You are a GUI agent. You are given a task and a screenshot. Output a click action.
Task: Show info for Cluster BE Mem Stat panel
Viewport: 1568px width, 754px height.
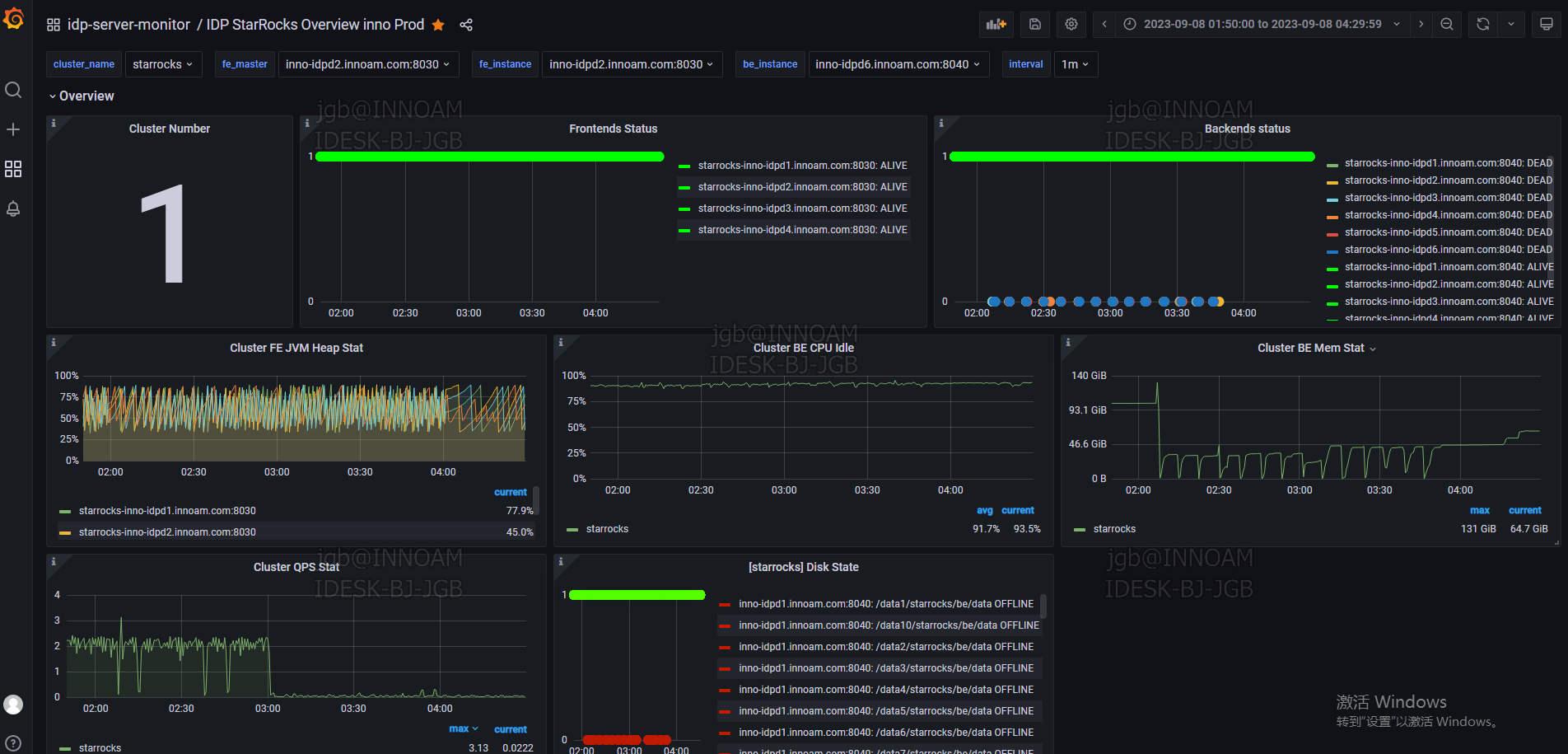1068,342
